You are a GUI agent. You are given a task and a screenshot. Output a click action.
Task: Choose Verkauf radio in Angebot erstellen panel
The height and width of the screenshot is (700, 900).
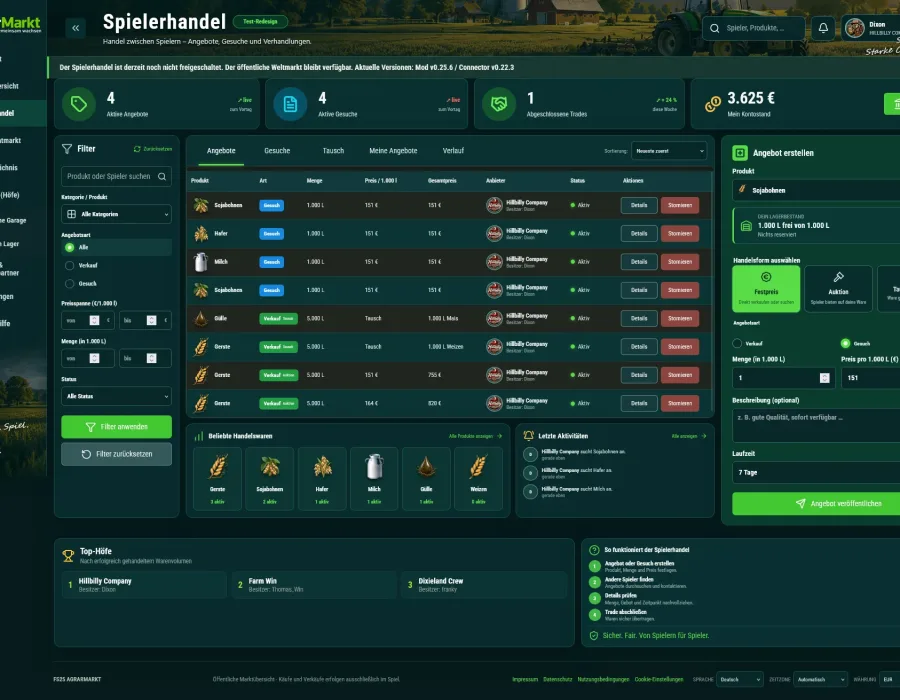[738, 343]
